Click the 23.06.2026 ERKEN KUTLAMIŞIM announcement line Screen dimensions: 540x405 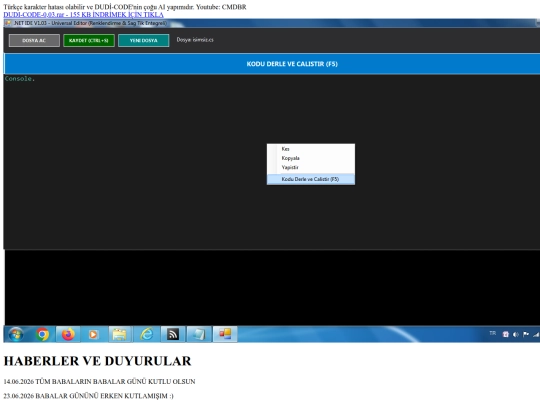click(89, 396)
